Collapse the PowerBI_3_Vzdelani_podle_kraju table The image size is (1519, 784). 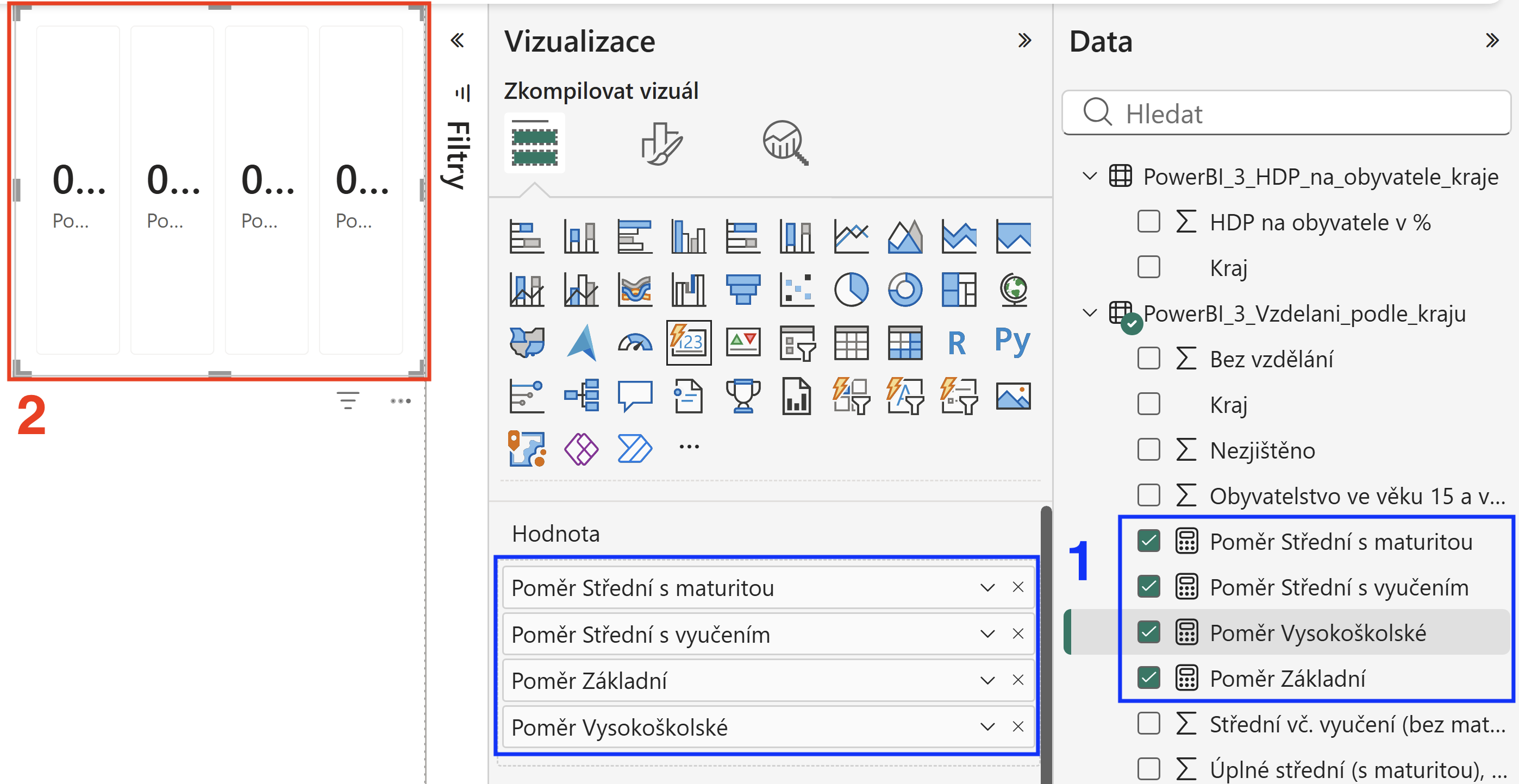coord(1089,312)
